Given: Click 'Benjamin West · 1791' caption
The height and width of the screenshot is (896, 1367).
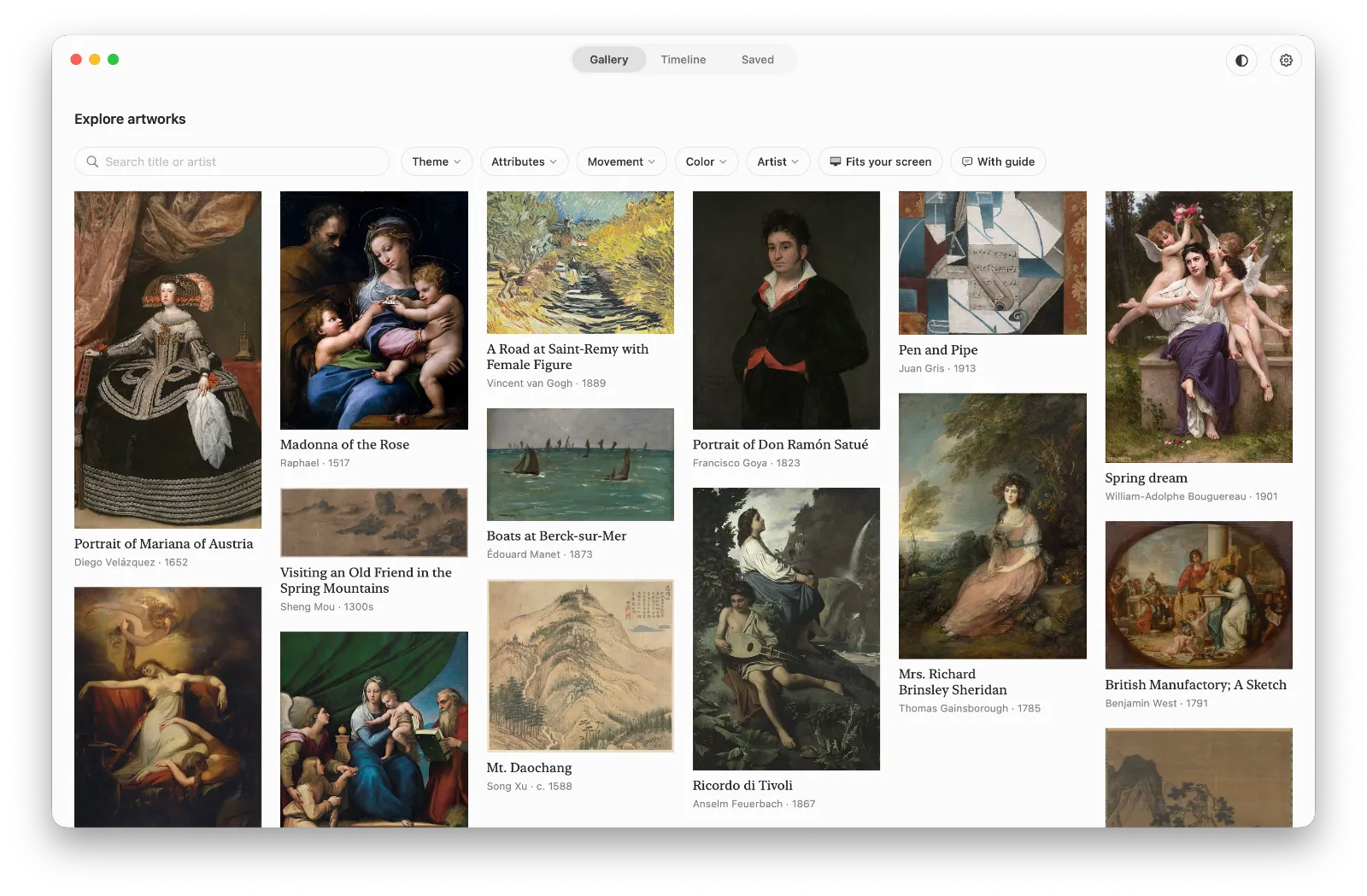Looking at the screenshot, I should (x=1156, y=704).
